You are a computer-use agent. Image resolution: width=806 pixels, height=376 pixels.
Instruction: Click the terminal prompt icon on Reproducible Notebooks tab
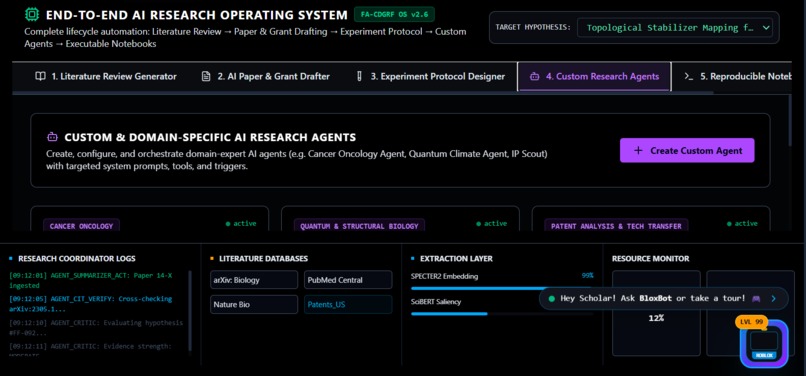pos(689,77)
